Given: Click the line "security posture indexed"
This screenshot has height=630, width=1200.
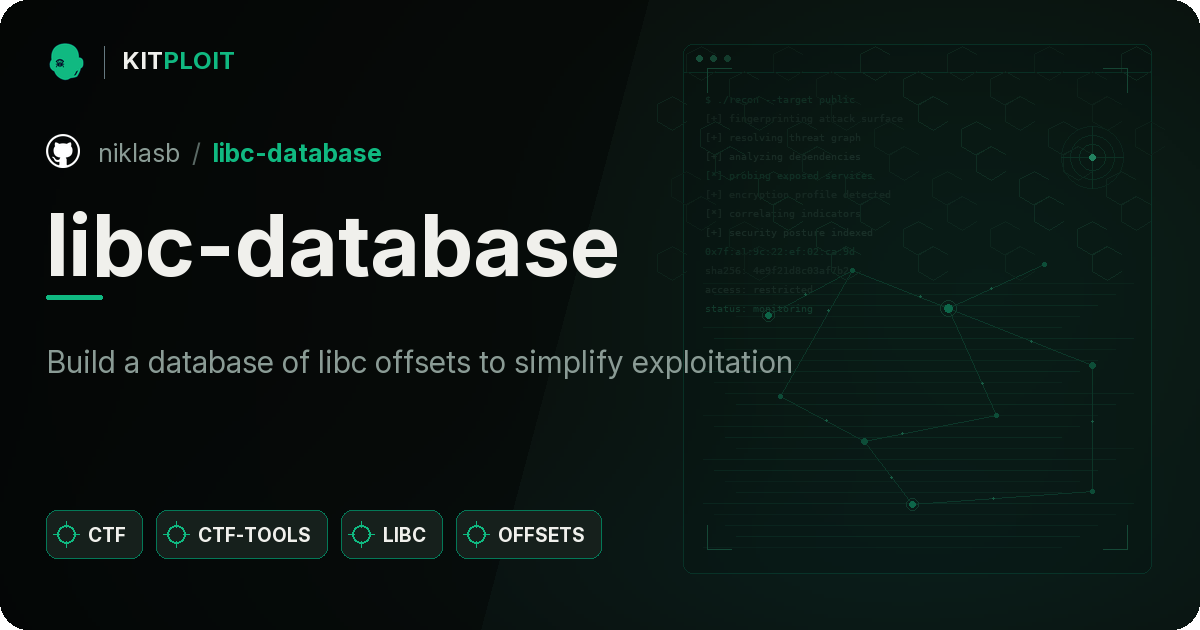Looking at the screenshot, I should pos(789,233).
